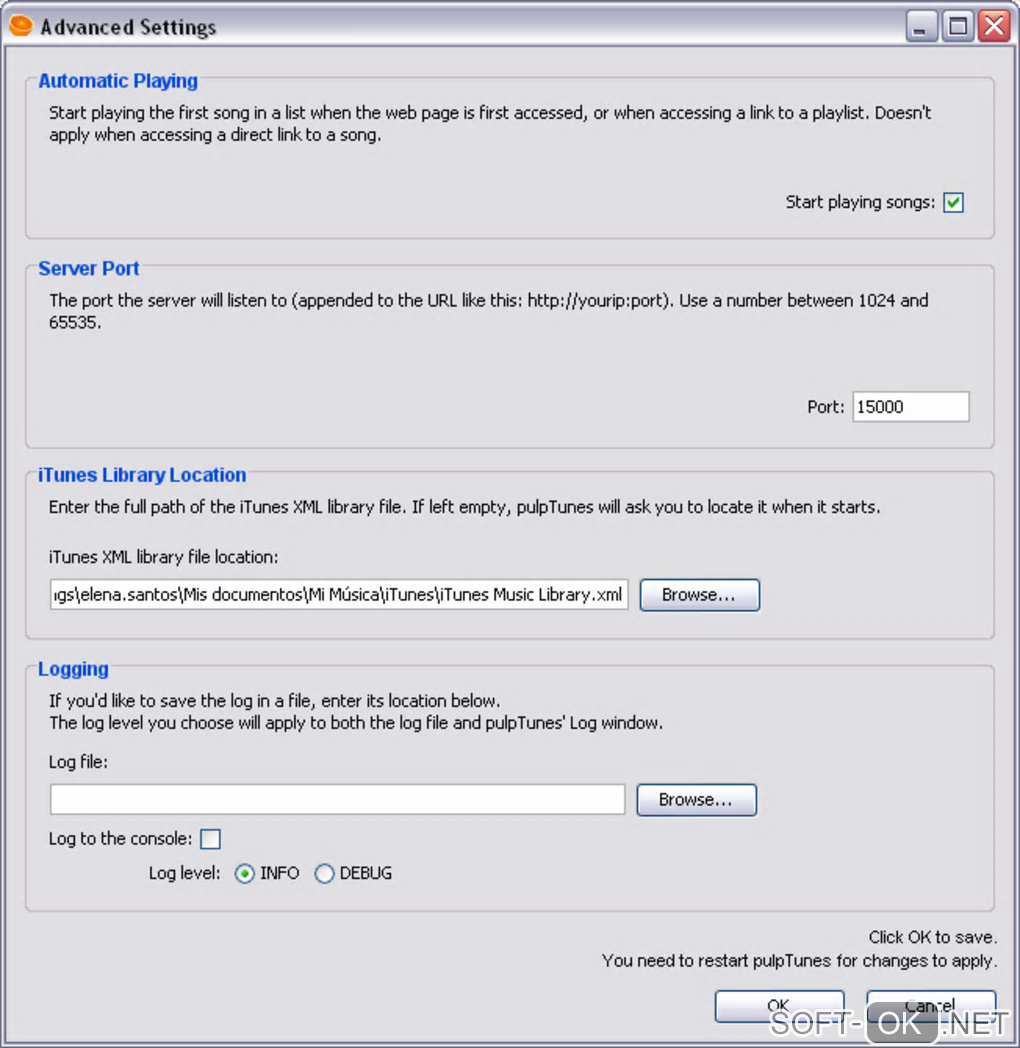
Task: Click the pulpTunes orange icon in title bar
Action: (x=21, y=26)
